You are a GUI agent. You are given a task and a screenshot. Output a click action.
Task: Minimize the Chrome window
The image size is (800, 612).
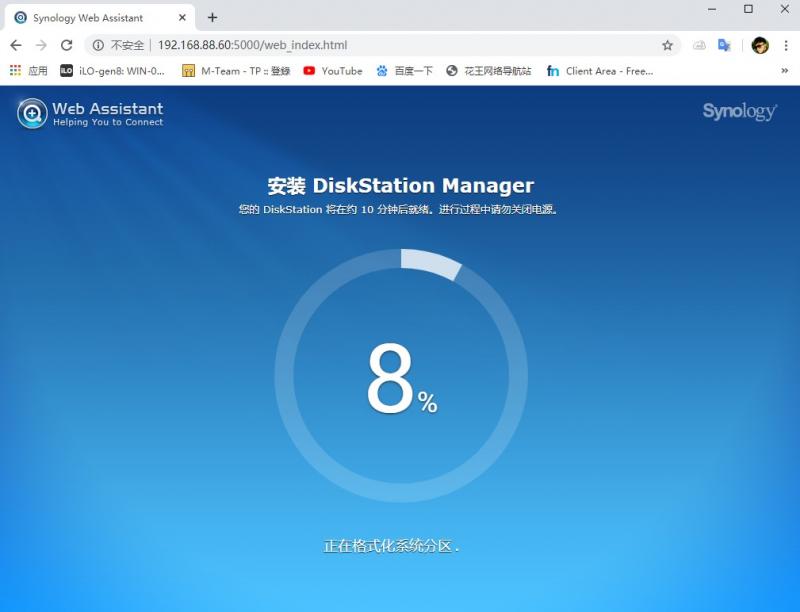[x=712, y=9]
